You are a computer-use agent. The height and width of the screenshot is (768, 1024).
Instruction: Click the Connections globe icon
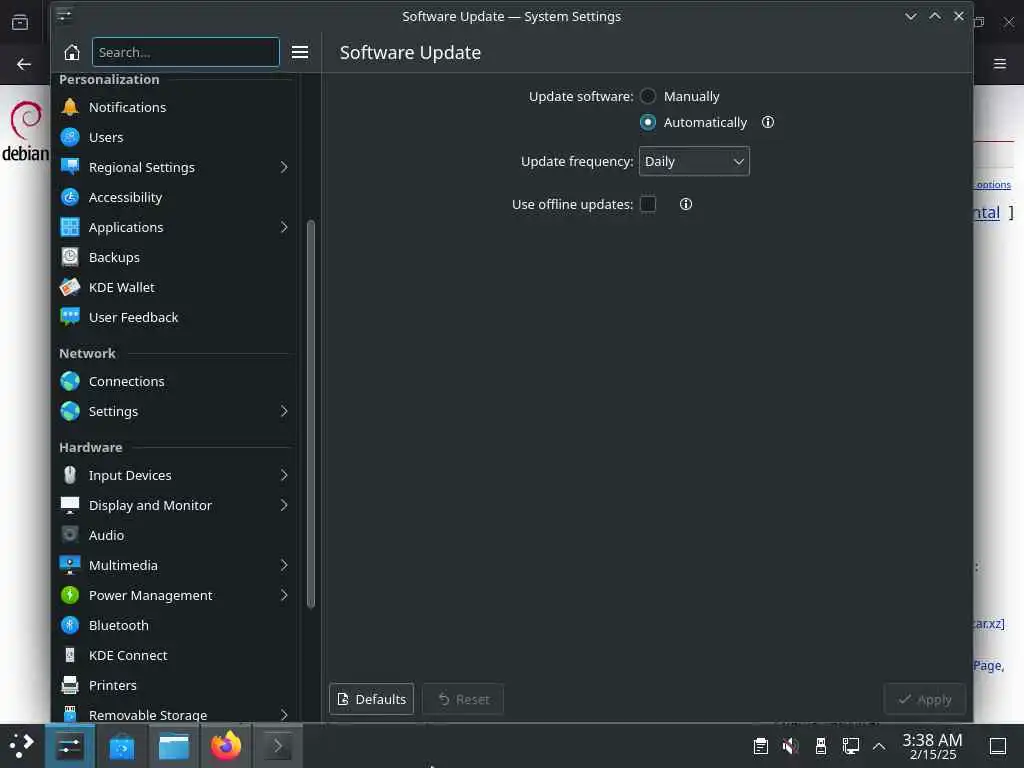[70, 381]
